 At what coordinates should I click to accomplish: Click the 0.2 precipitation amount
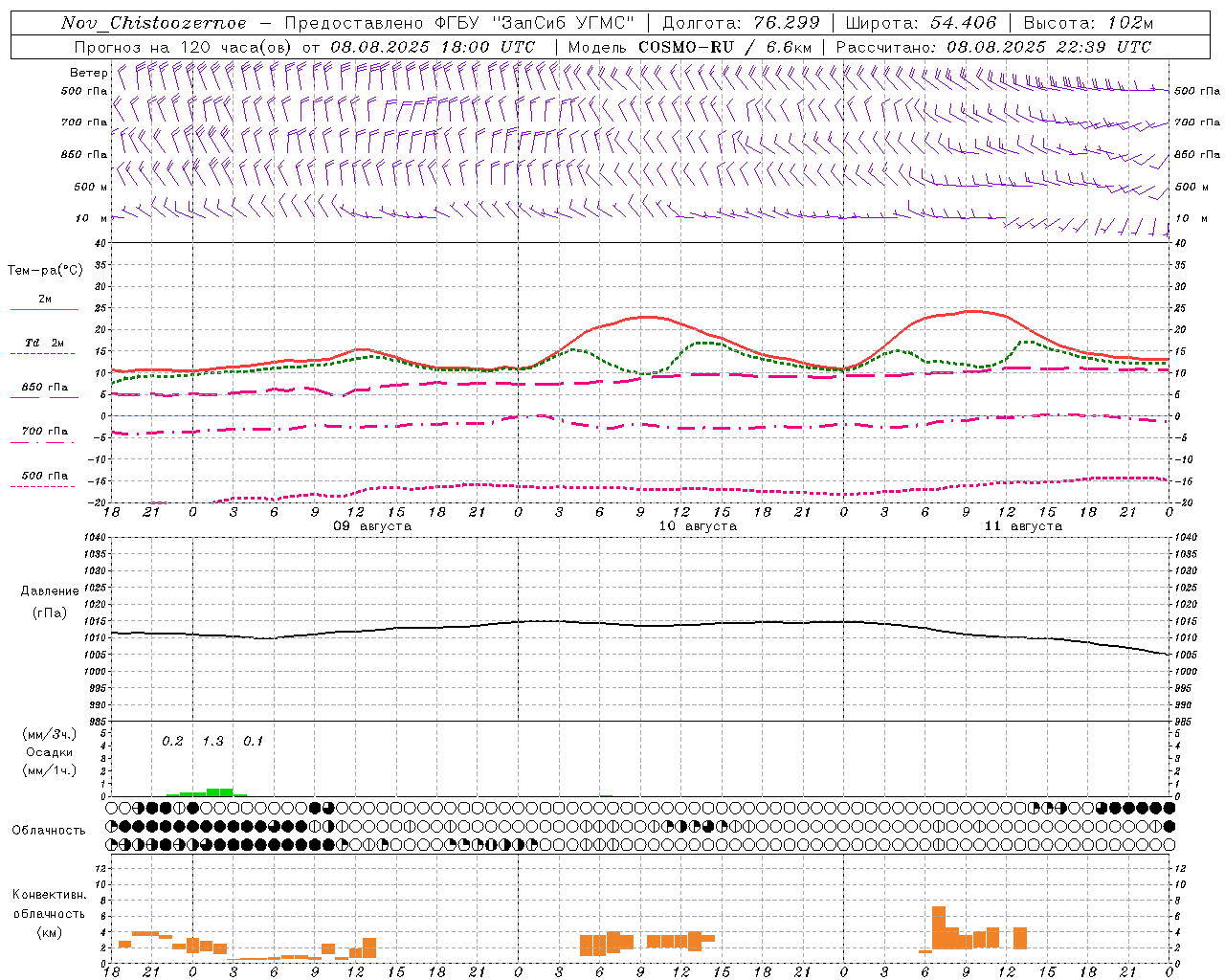coord(172,742)
